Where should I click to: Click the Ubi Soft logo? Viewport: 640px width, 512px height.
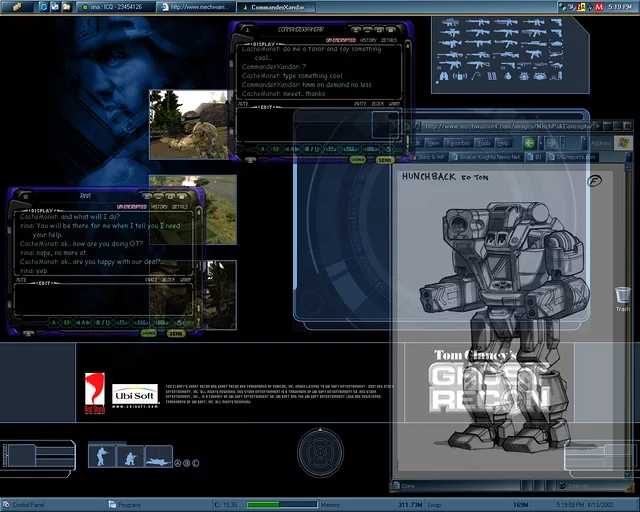(x=134, y=394)
